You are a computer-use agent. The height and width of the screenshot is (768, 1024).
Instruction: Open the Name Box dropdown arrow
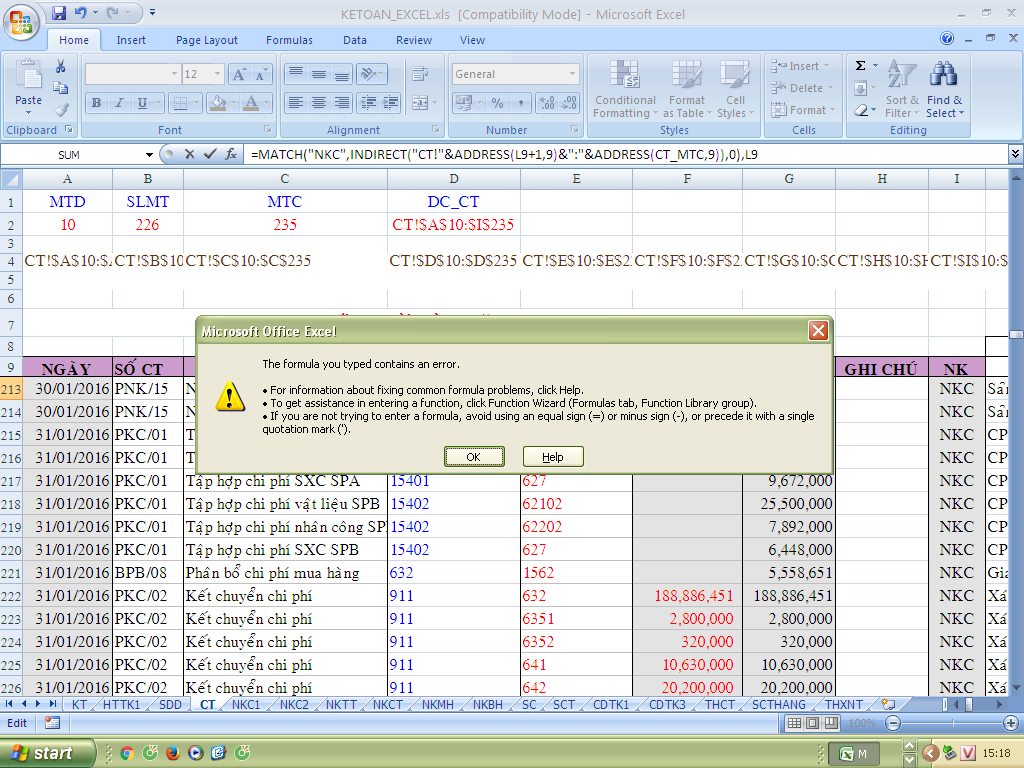coord(149,155)
